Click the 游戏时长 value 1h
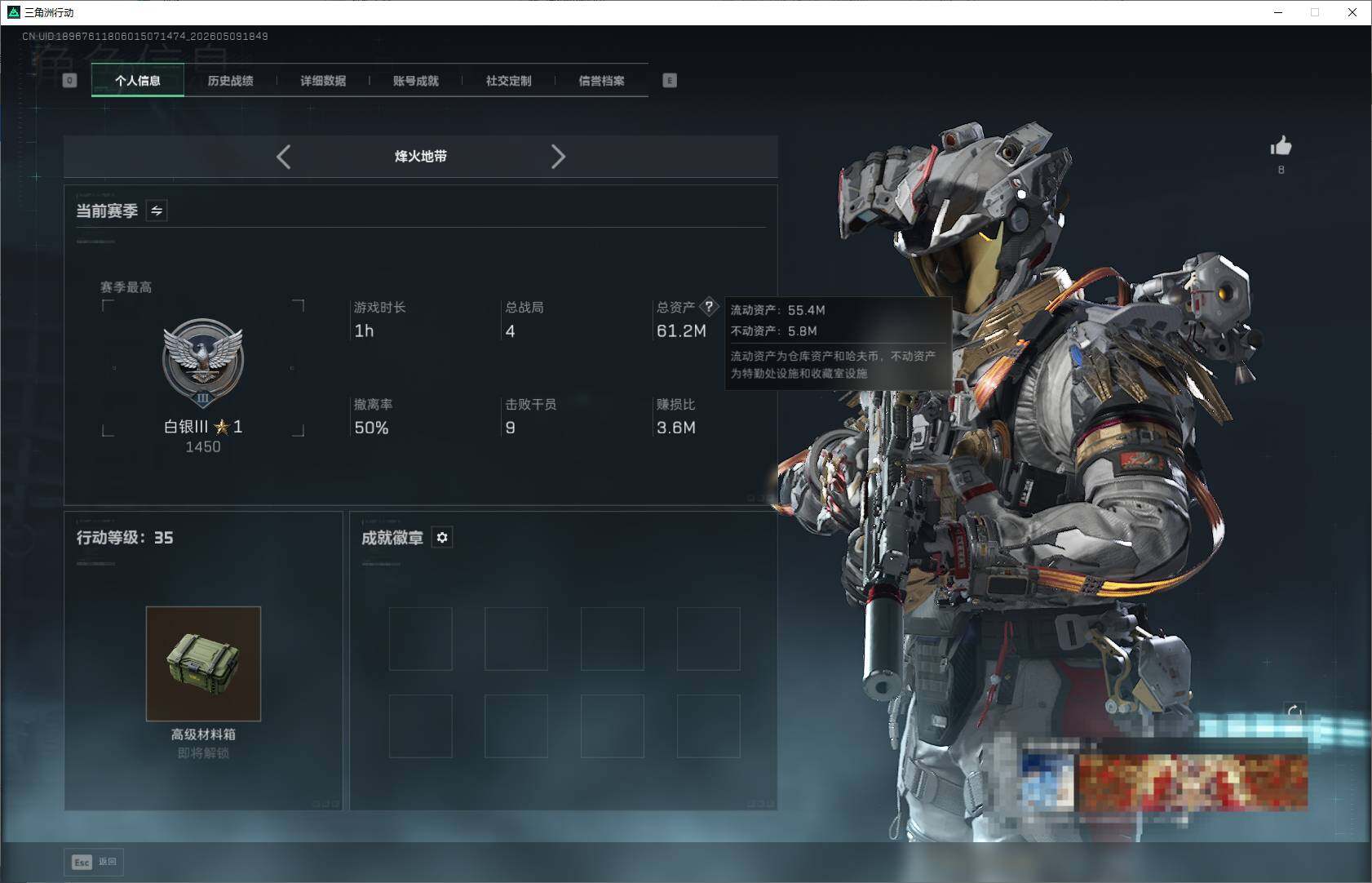Screen dimensions: 1372x883 pos(364,331)
